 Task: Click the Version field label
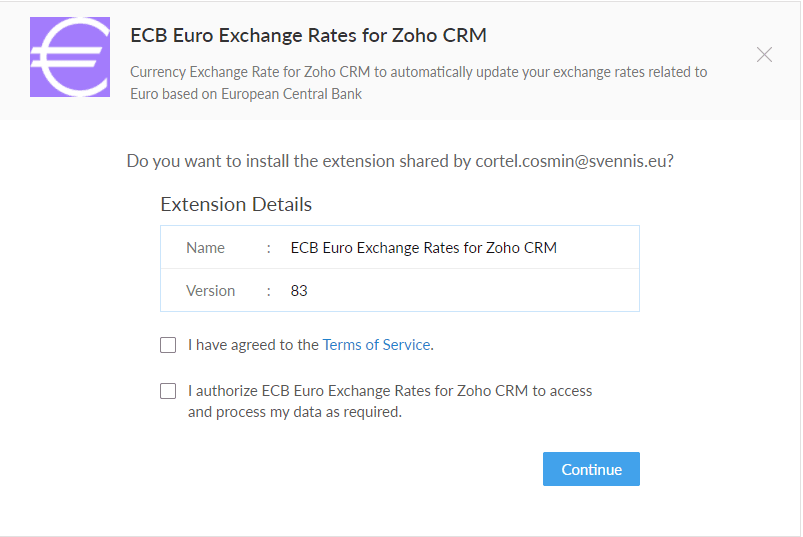pyautogui.click(x=210, y=291)
